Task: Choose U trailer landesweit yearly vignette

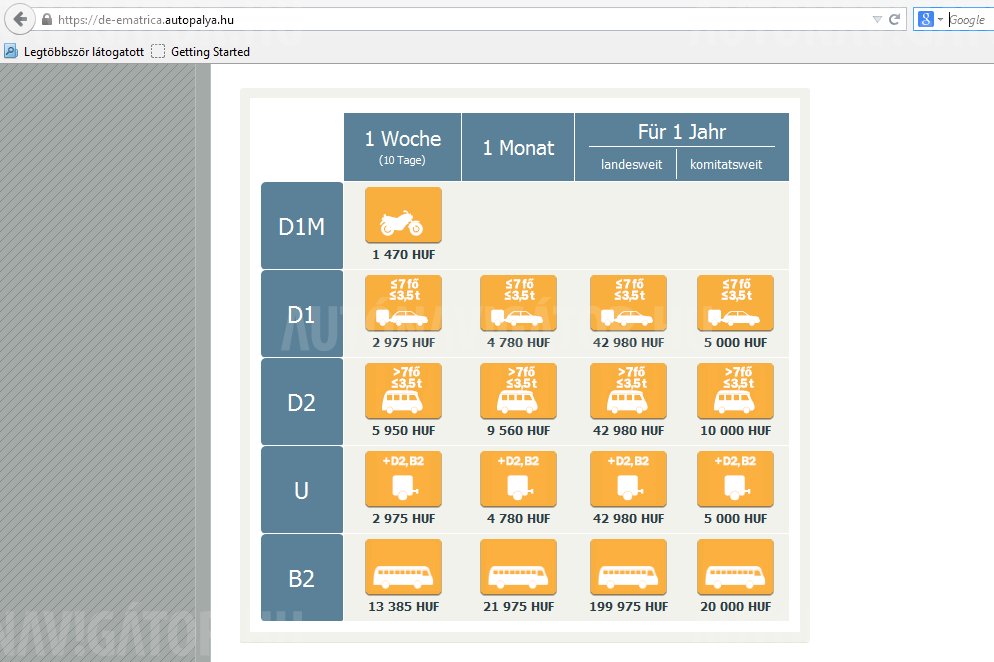Action: [x=628, y=479]
